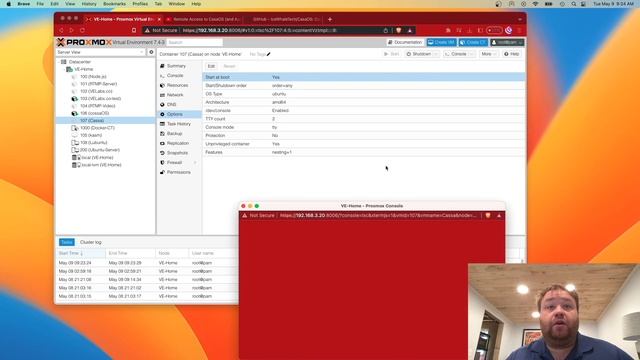Open the root@pam user menu
Image resolution: width=640 pixels, height=360 pixels.
(x=507, y=42)
